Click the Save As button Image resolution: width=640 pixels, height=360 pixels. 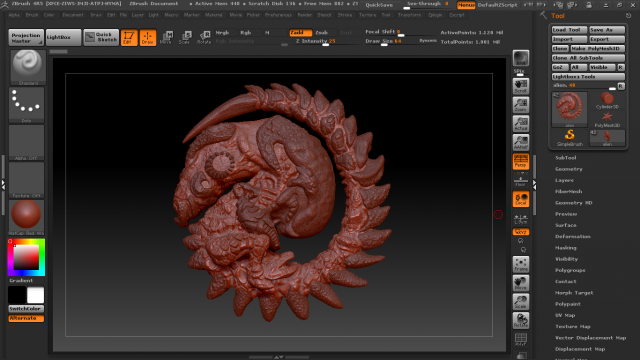(x=607, y=30)
